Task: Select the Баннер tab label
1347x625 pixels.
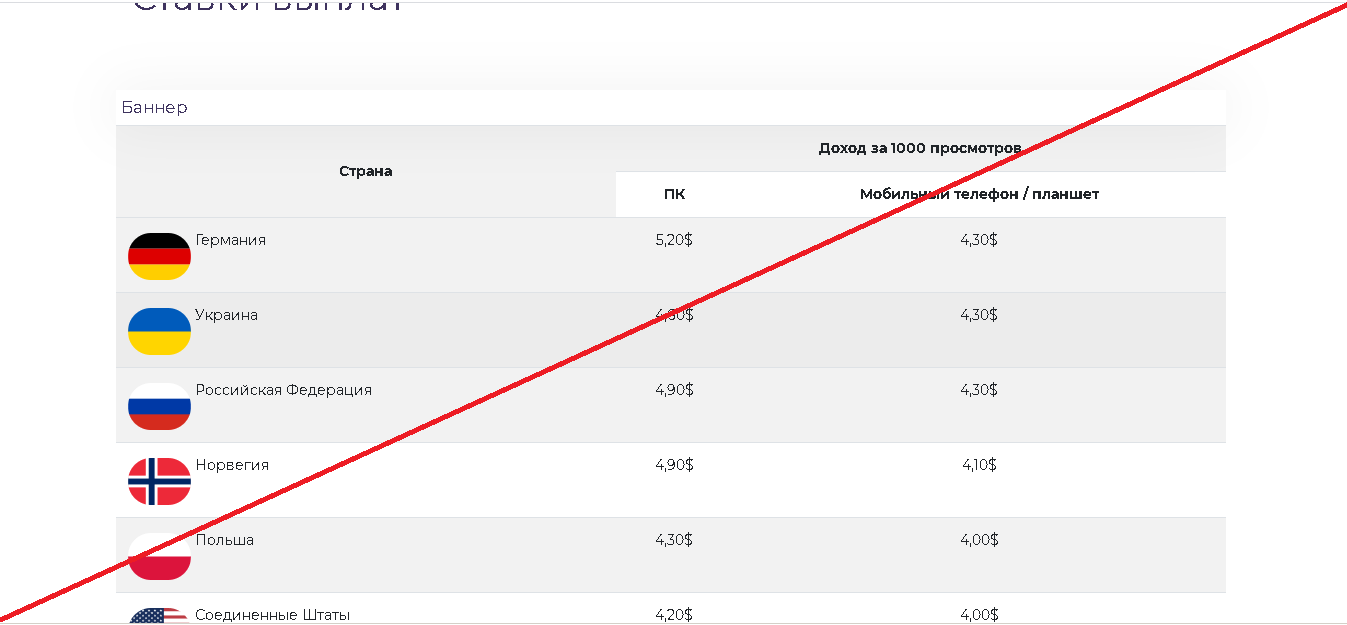Action: (x=154, y=107)
